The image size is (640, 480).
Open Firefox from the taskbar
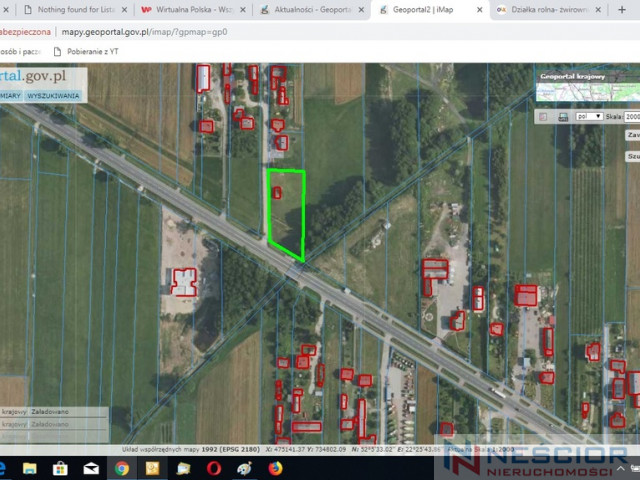click(276, 468)
